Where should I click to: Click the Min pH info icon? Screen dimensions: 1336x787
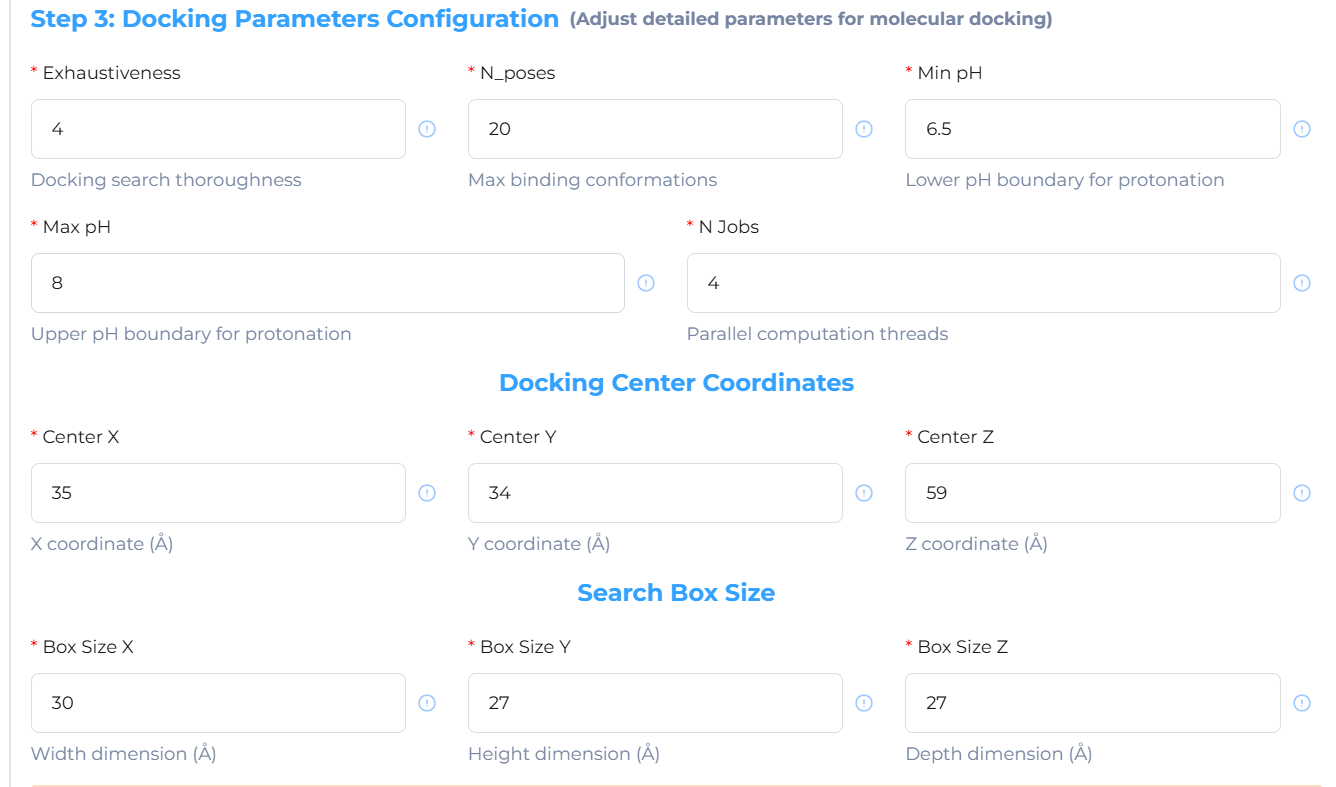[x=1301, y=129]
